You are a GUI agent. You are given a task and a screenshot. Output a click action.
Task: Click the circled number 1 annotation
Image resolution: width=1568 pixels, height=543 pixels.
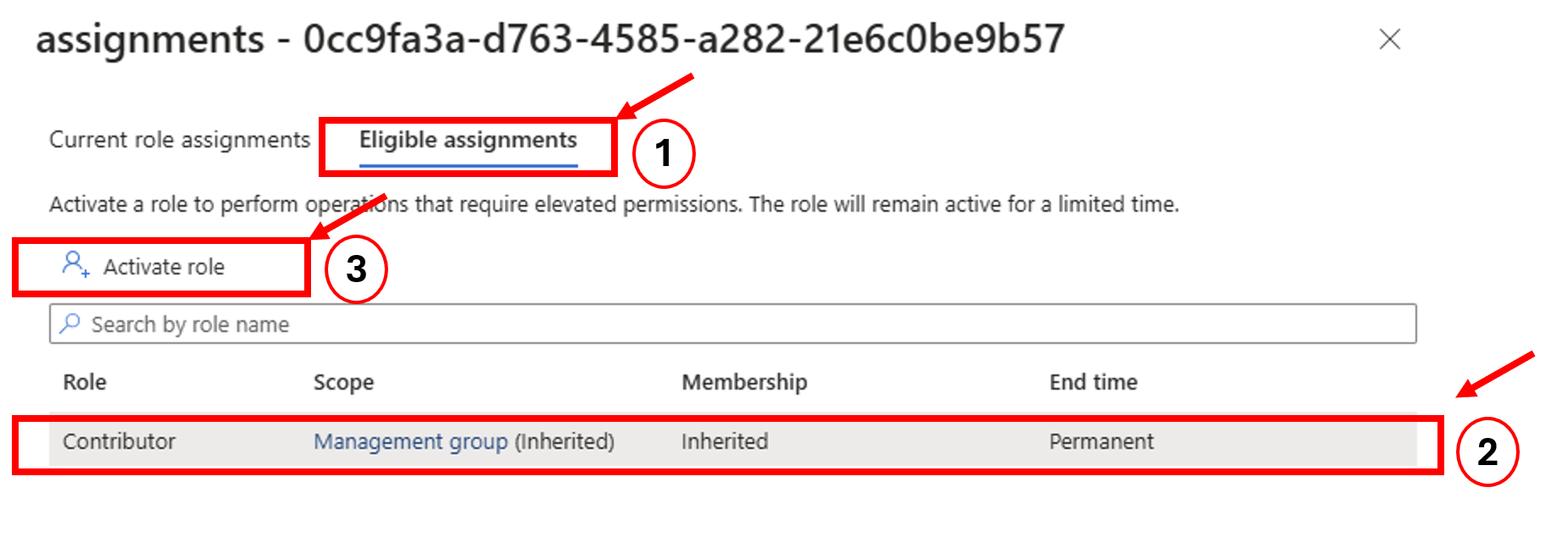[x=664, y=153]
